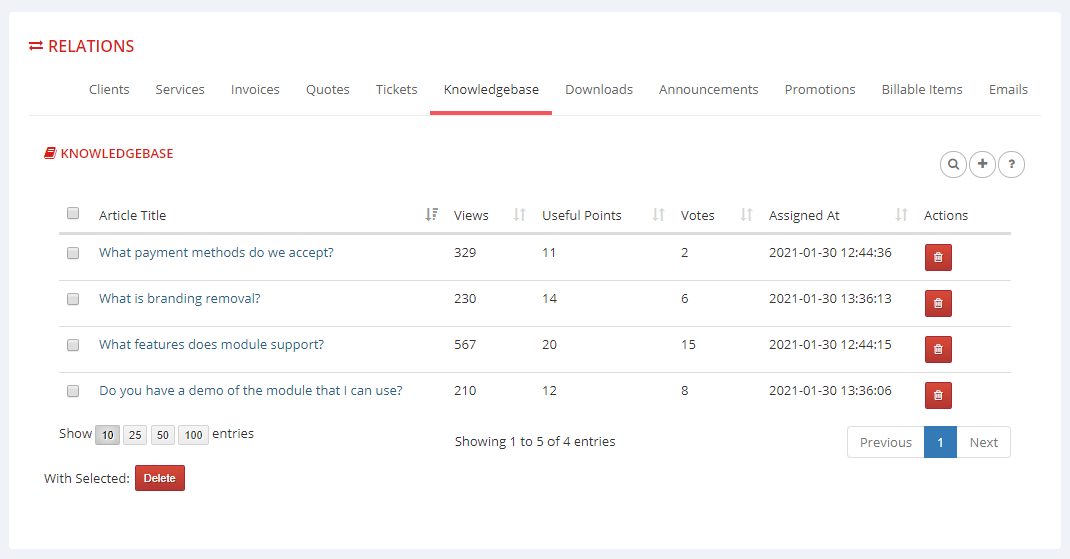
Task: Sort by Article Title using sort icon
Action: point(431,215)
